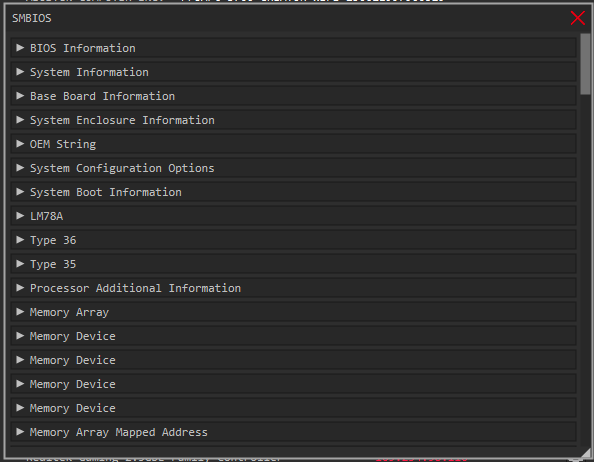Click the arrow beside System Configuration Options
The width and height of the screenshot is (594, 462).
click(x=20, y=168)
